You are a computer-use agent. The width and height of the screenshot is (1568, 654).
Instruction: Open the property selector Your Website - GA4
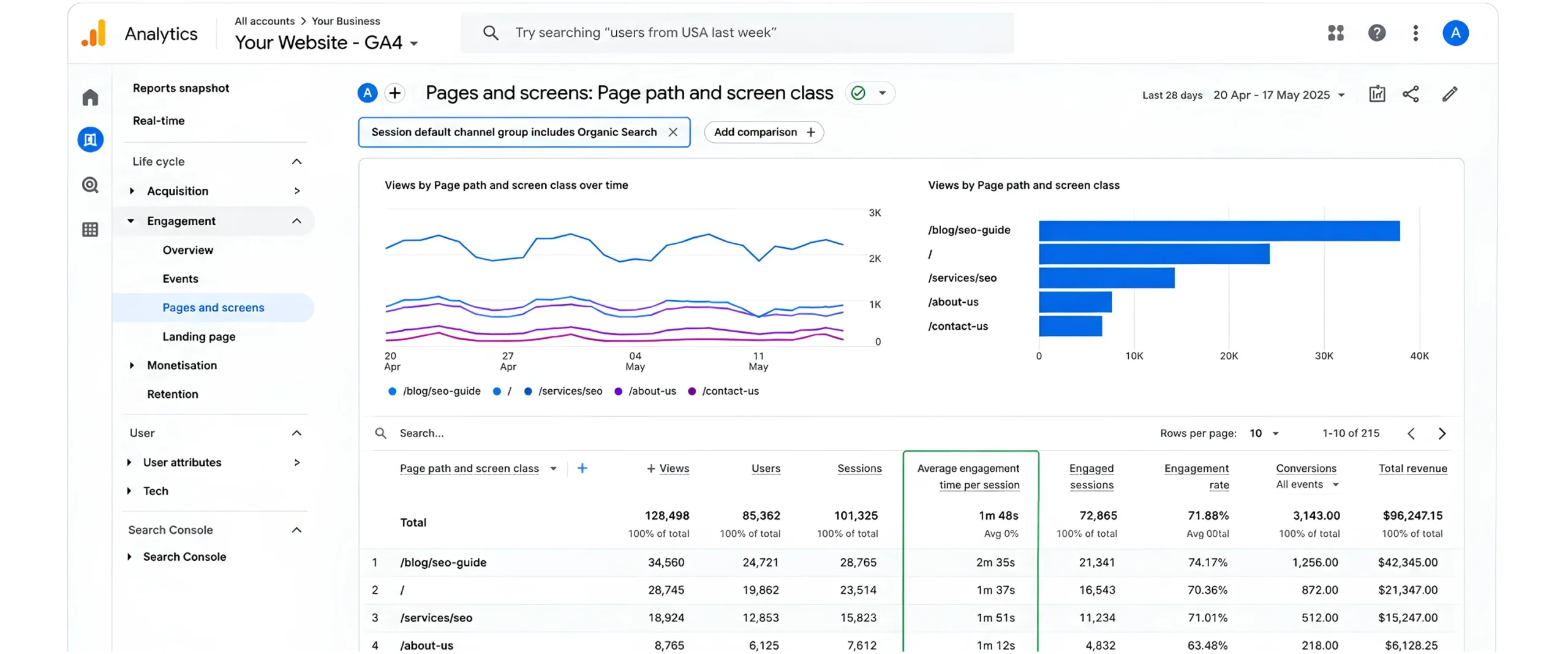[x=326, y=42]
